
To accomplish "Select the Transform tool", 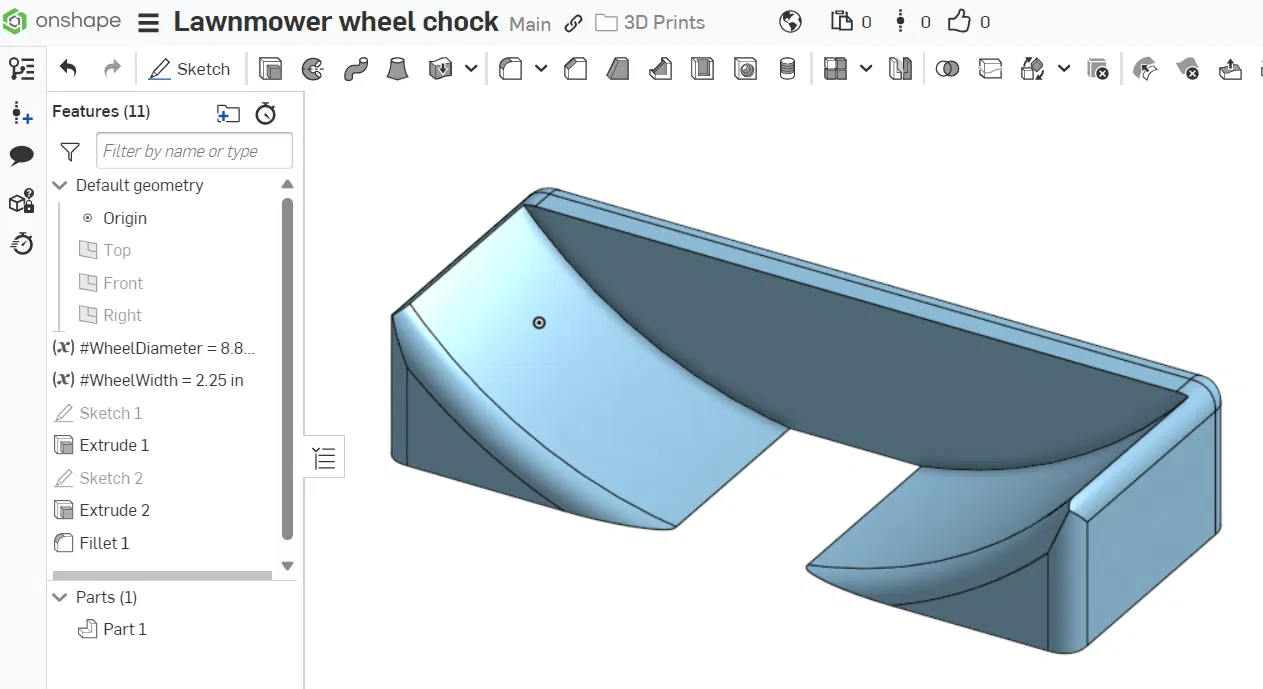I will [x=1033, y=69].
